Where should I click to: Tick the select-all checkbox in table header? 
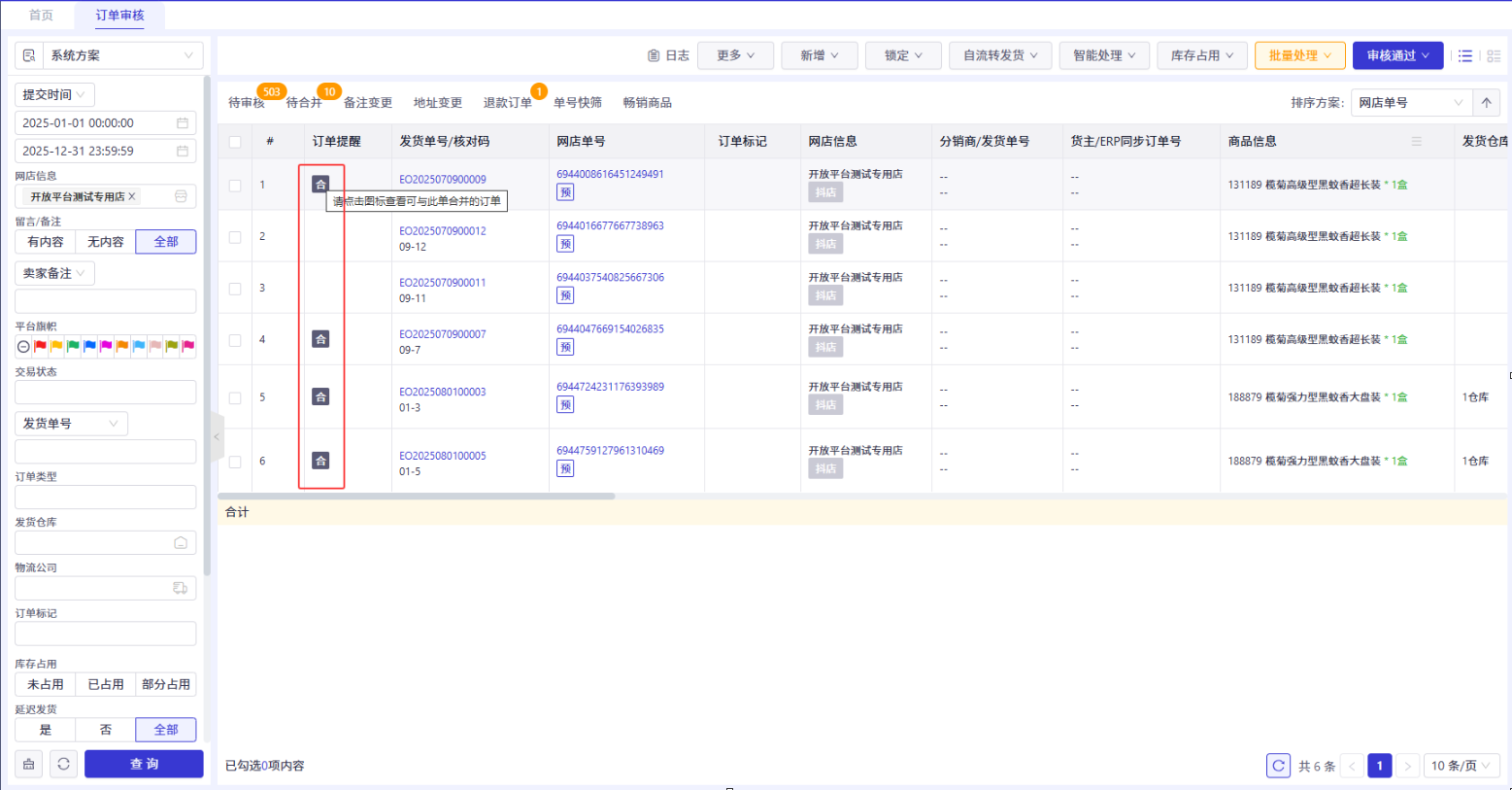pos(235,142)
